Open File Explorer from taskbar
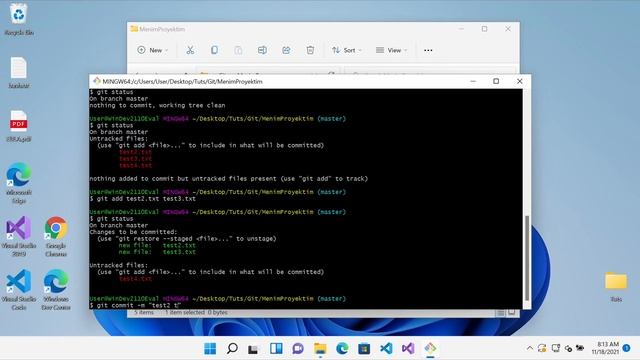The height and width of the screenshot is (360, 640). click(320, 349)
